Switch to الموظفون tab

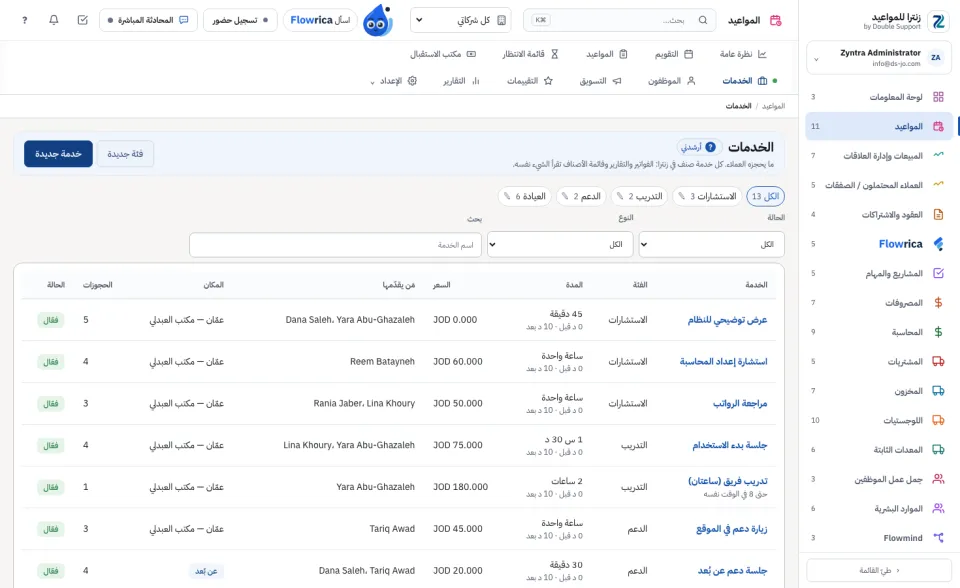pyautogui.click(x=672, y=81)
